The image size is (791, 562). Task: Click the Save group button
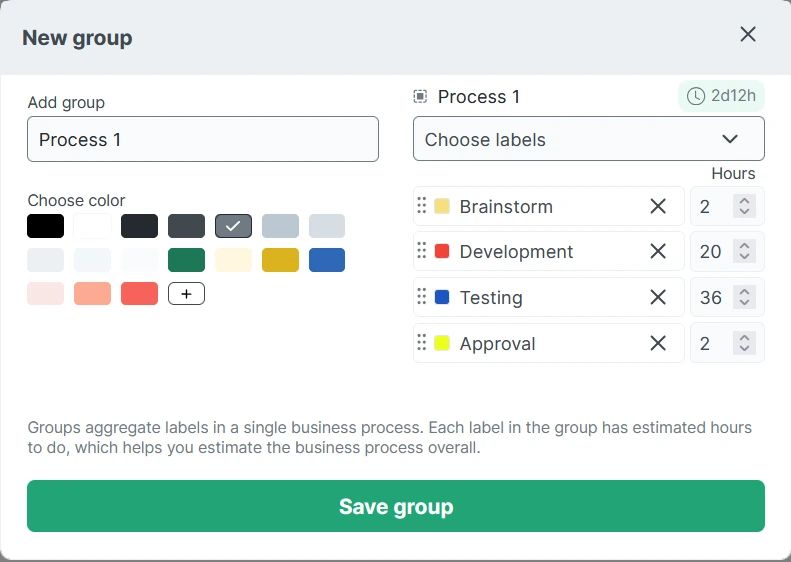[396, 506]
